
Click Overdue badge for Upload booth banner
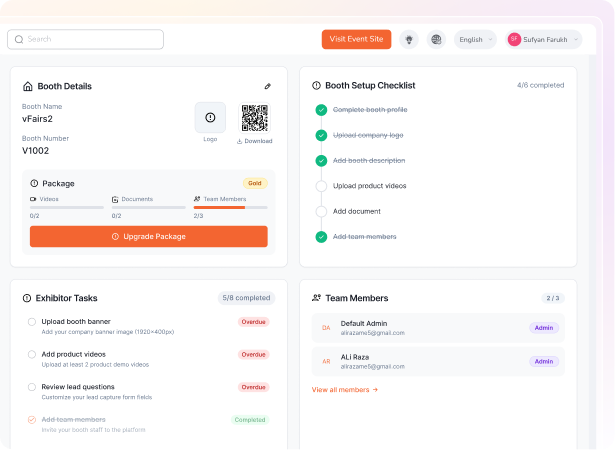pos(253,322)
